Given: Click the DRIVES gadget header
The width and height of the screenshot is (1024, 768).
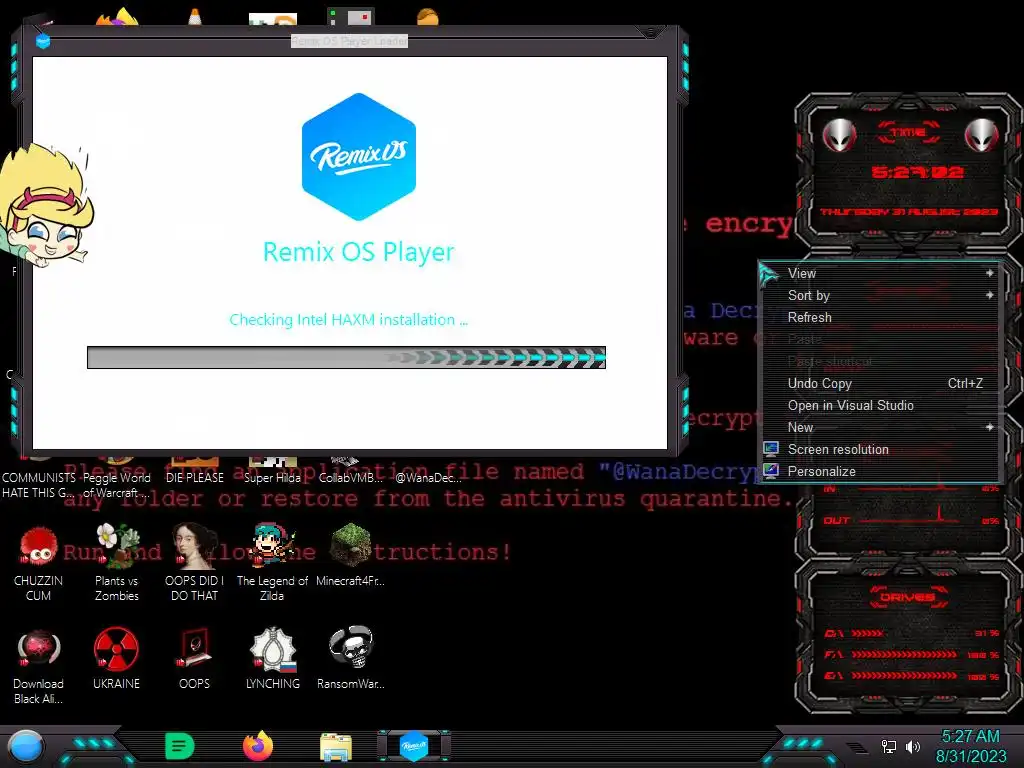Looking at the screenshot, I should 907,597.
